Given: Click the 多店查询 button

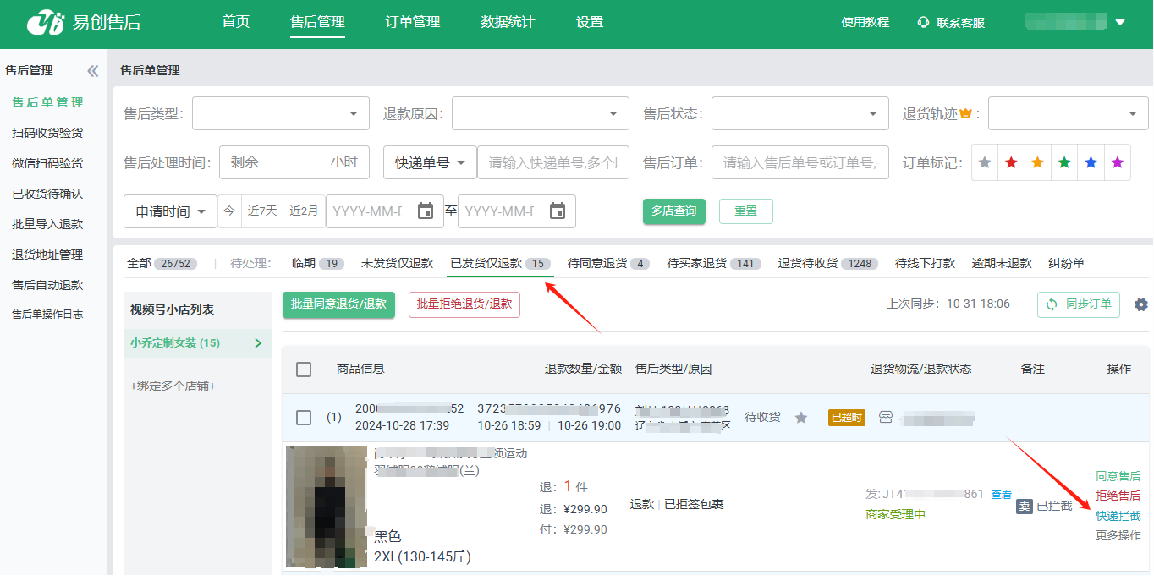Looking at the screenshot, I should tap(673, 211).
